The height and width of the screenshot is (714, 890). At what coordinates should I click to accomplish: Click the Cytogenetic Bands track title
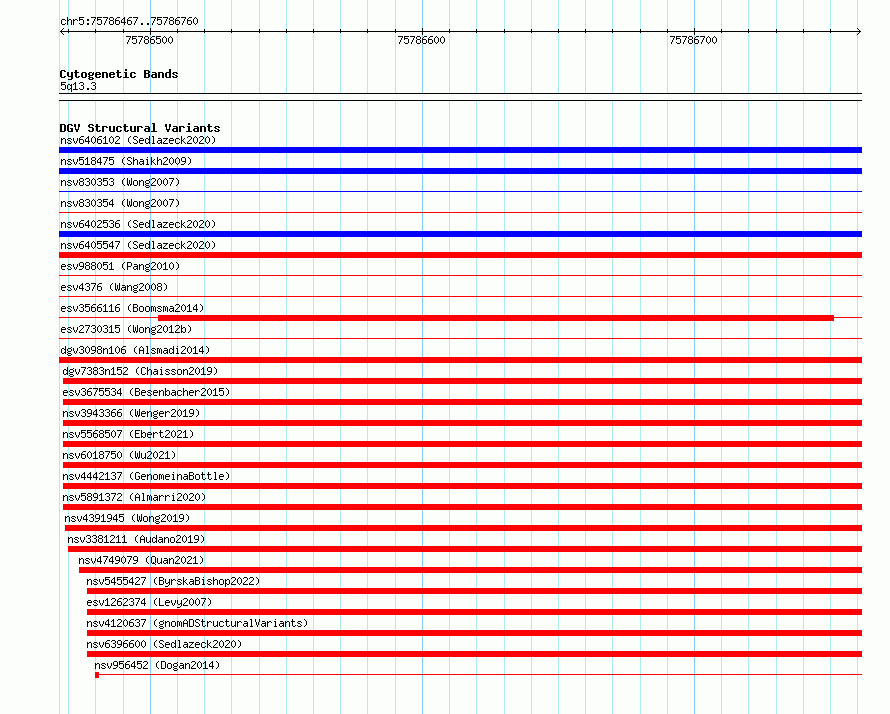pos(119,74)
